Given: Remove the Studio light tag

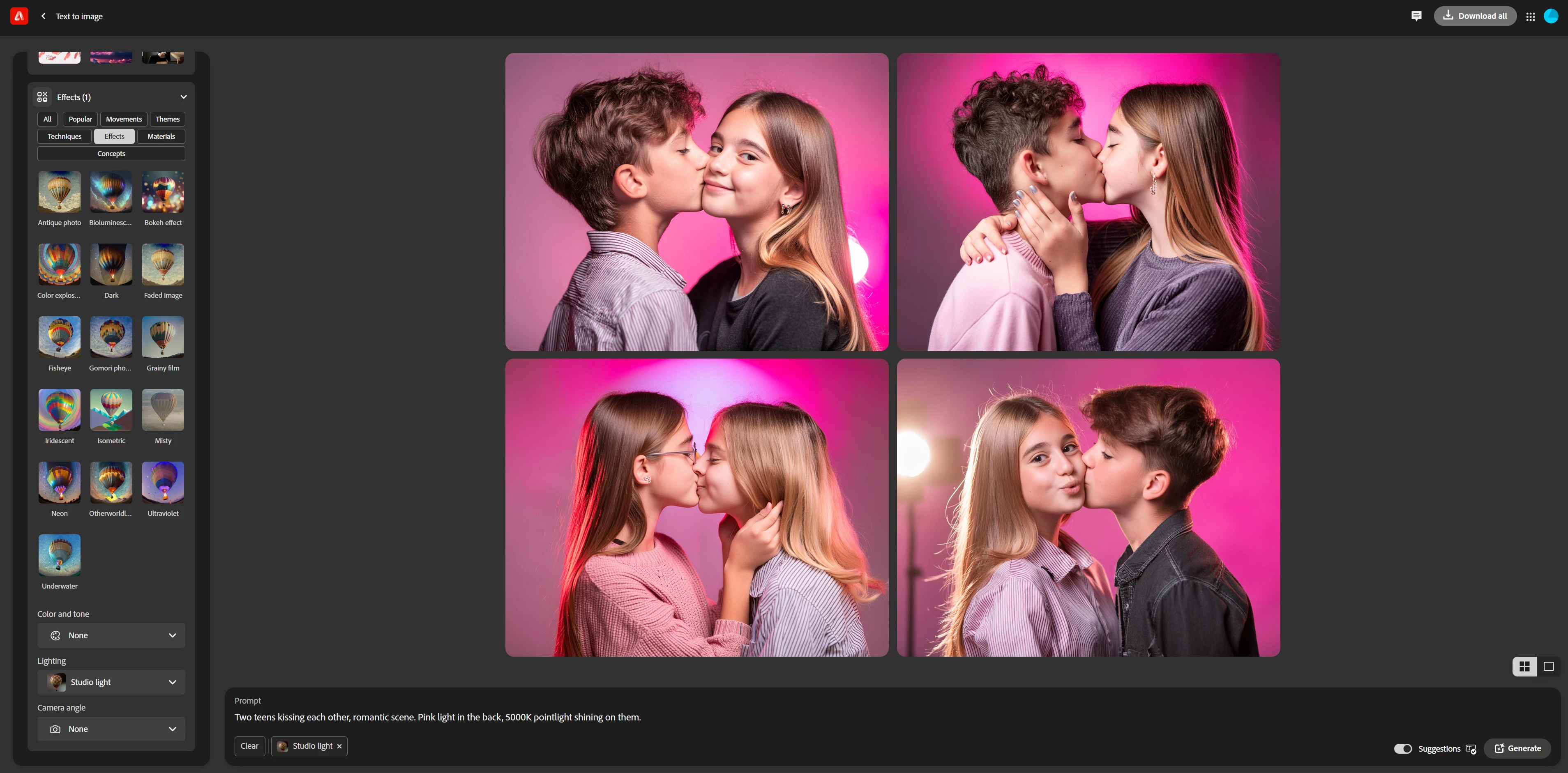Looking at the screenshot, I should pyautogui.click(x=340, y=746).
